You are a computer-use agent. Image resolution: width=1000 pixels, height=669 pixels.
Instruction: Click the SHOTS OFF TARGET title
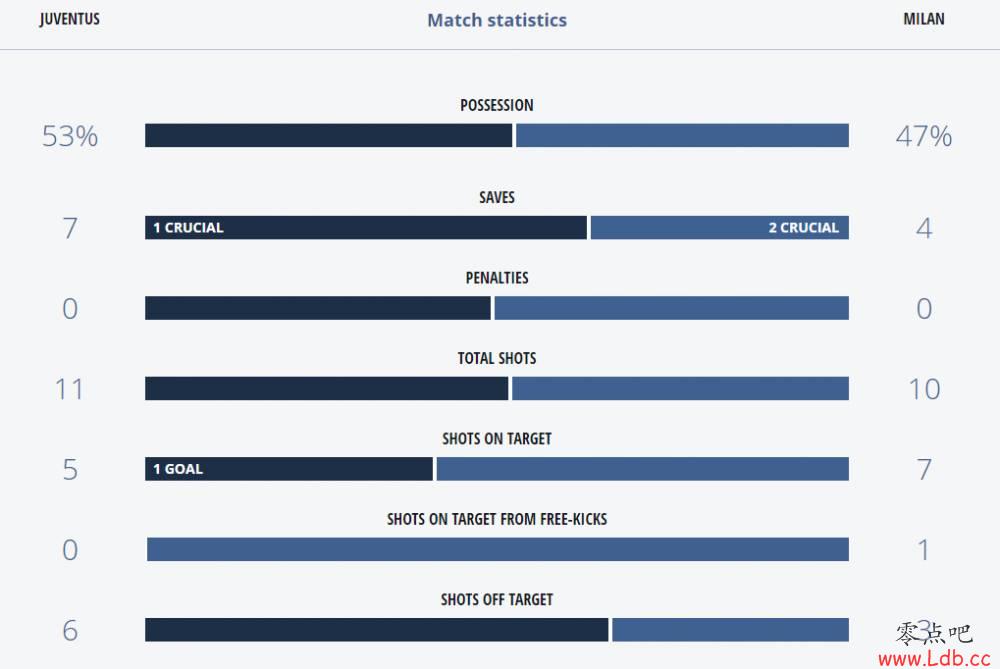tap(497, 599)
